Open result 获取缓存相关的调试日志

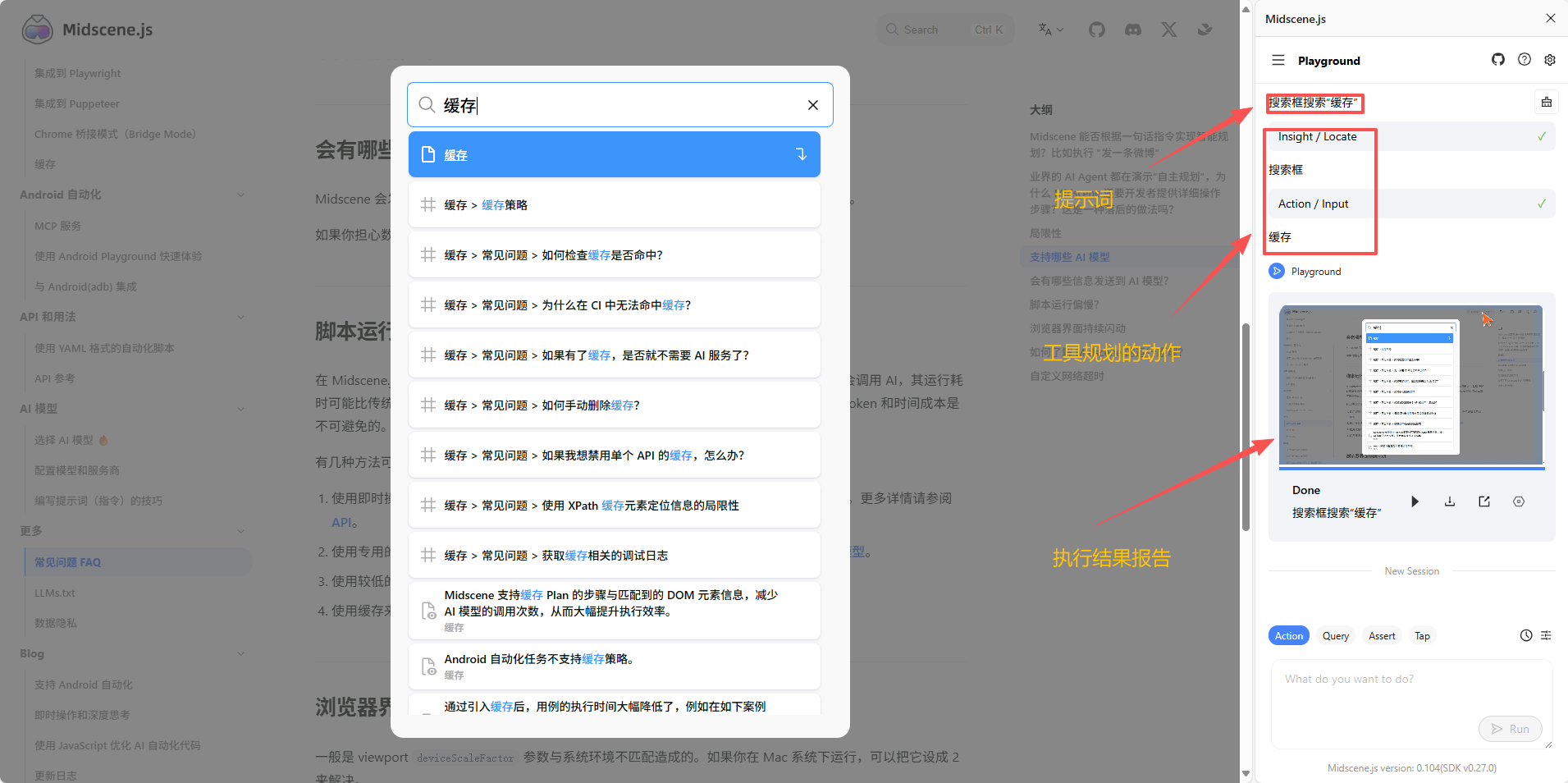[614, 556]
